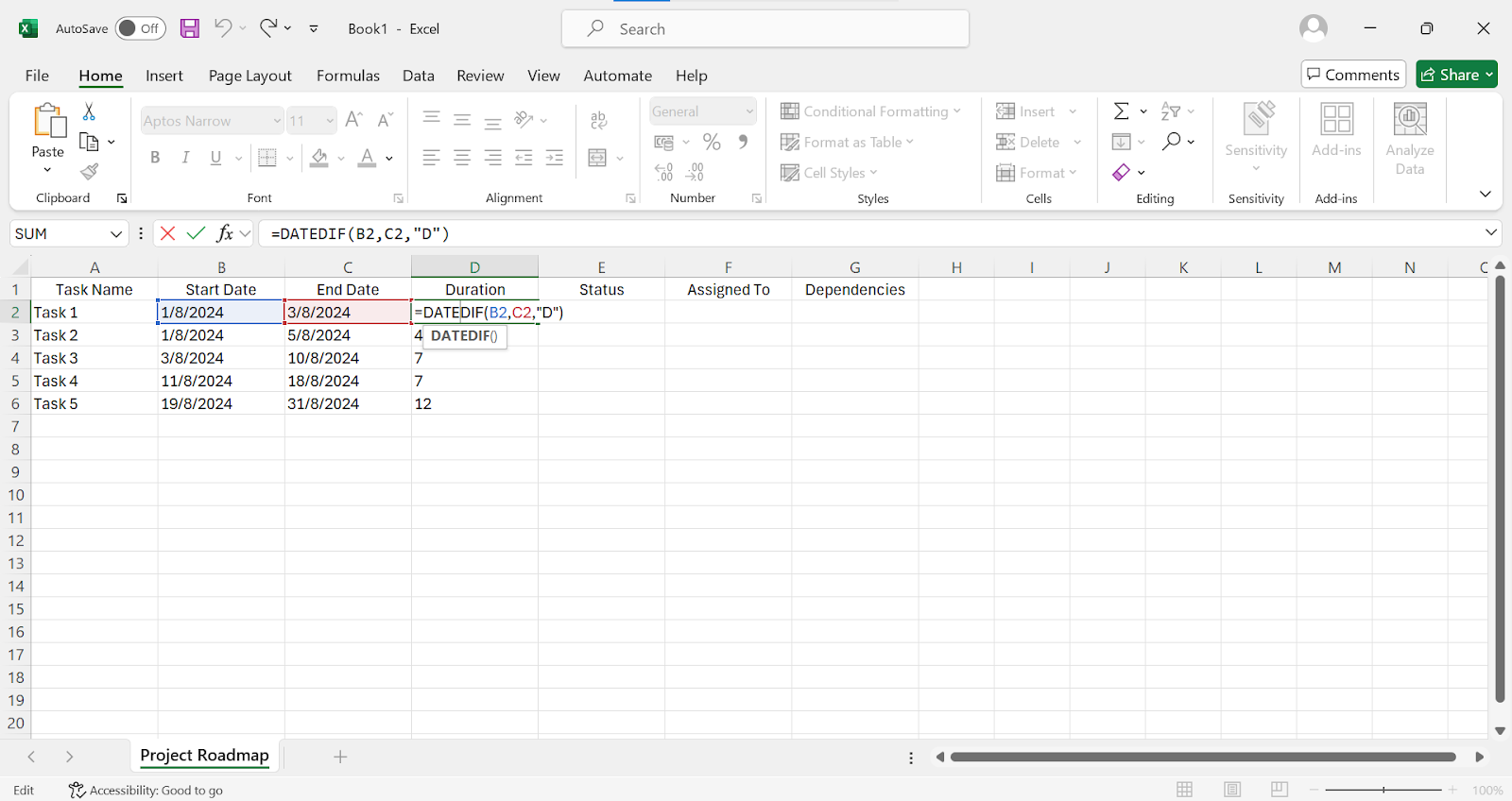Adjust the zoom slider
The width and height of the screenshot is (1512, 801).
[x=1383, y=790]
